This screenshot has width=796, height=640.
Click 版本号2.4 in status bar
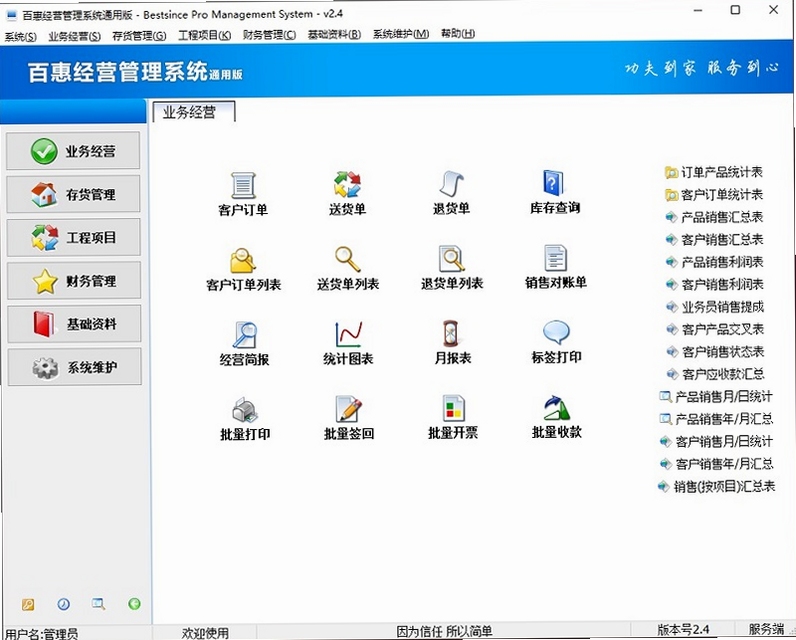point(683,630)
